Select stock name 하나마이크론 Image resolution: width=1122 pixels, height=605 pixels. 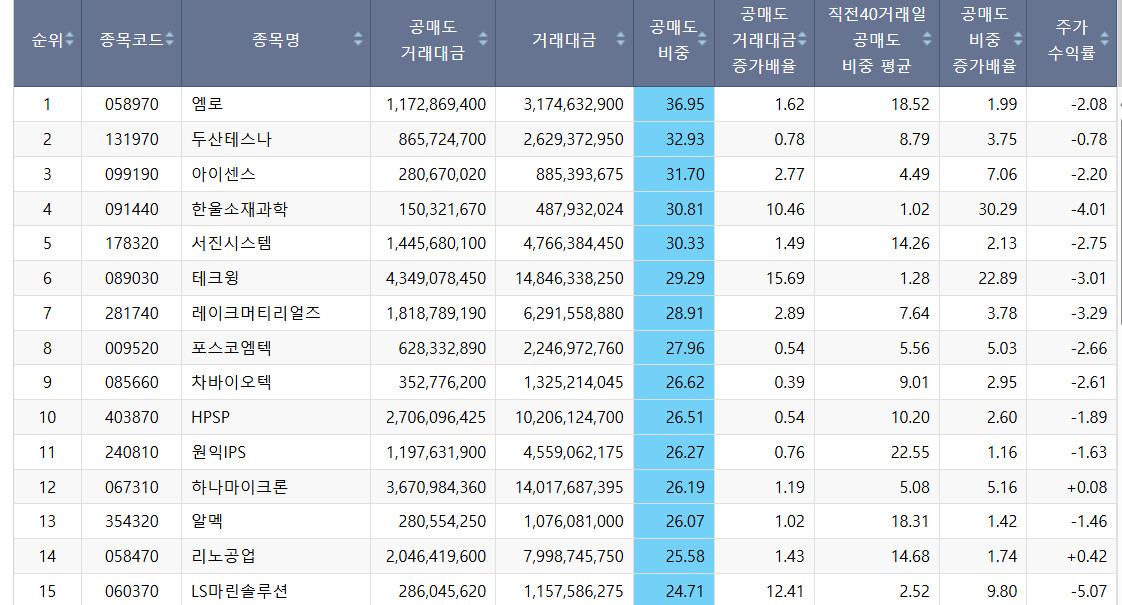tap(239, 488)
